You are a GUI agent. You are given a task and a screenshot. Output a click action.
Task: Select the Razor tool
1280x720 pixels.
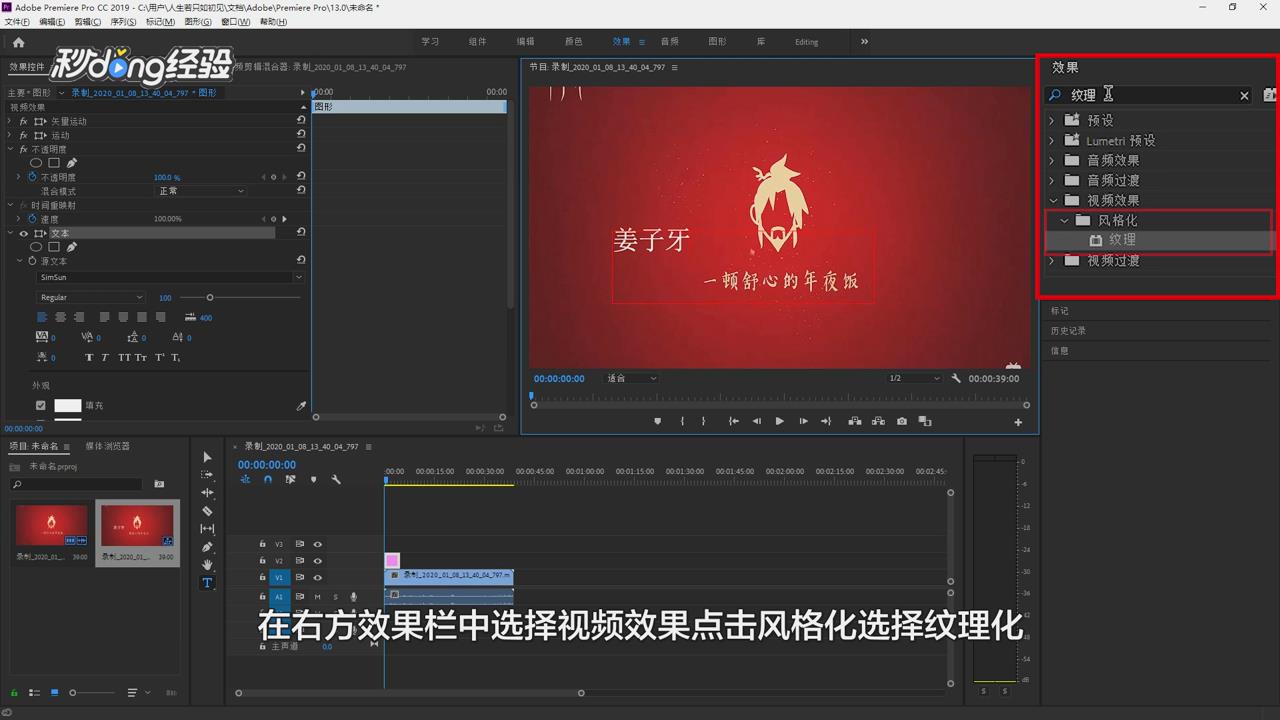207,511
